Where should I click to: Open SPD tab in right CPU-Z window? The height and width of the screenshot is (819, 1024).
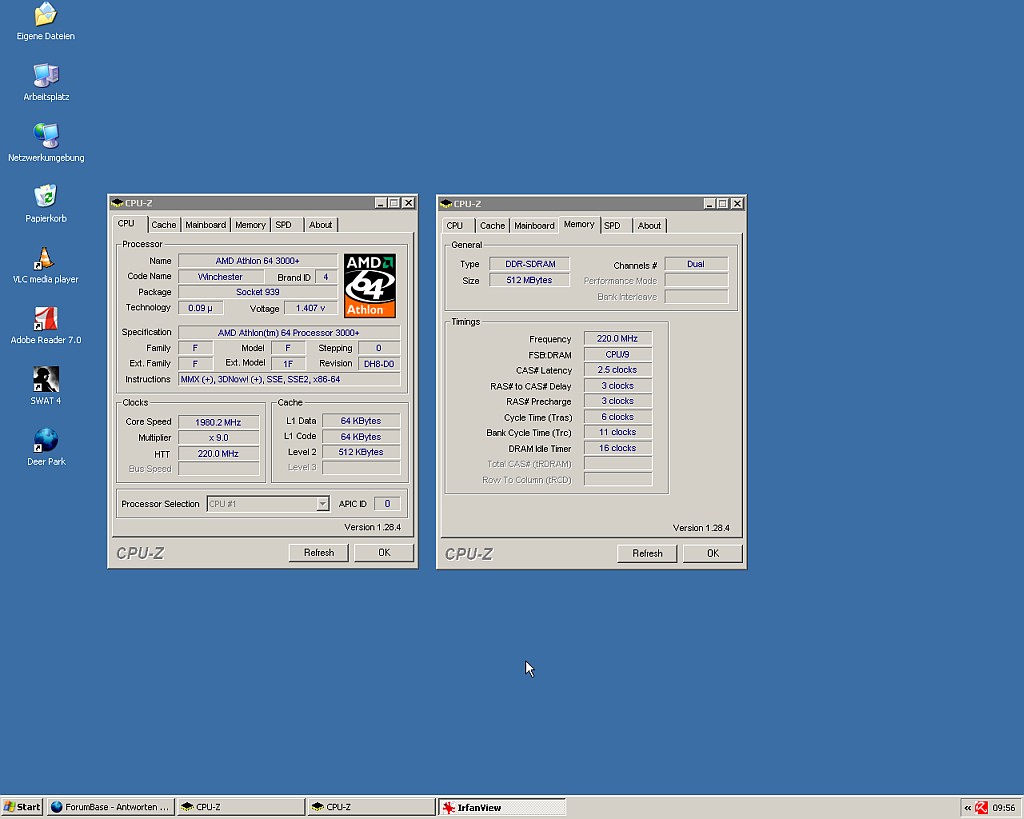615,225
